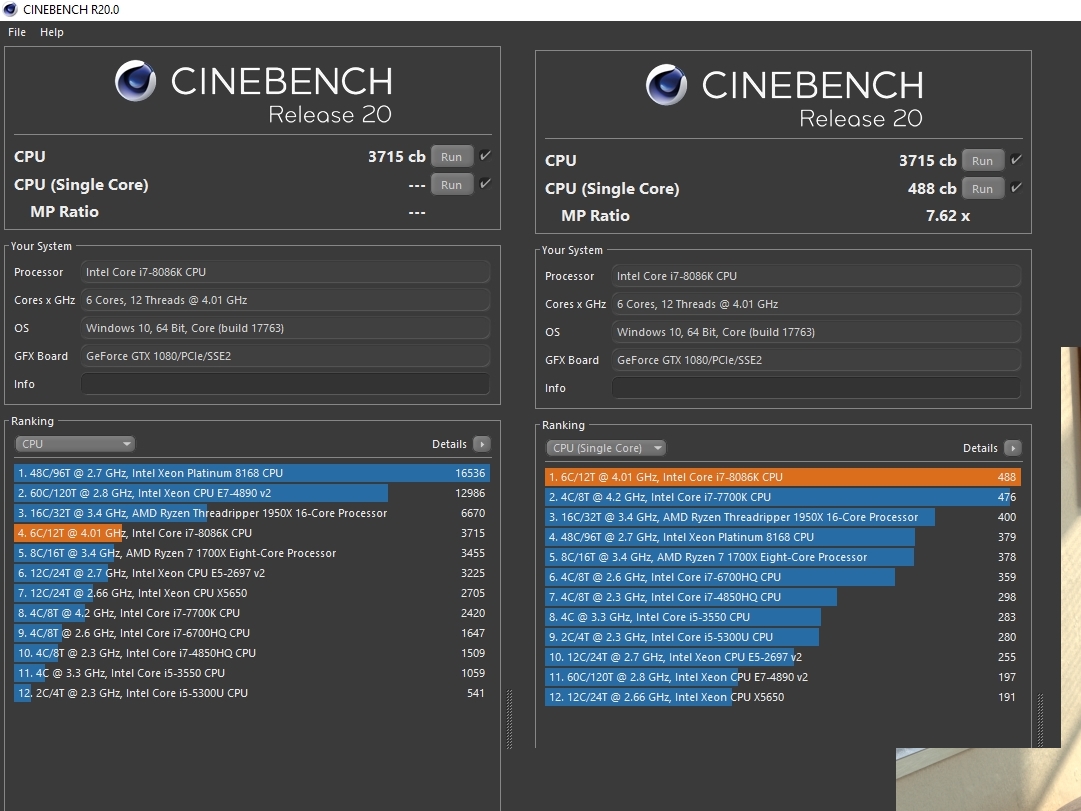The height and width of the screenshot is (811, 1081).
Task: Open the File menu
Action: (x=17, y=32)
